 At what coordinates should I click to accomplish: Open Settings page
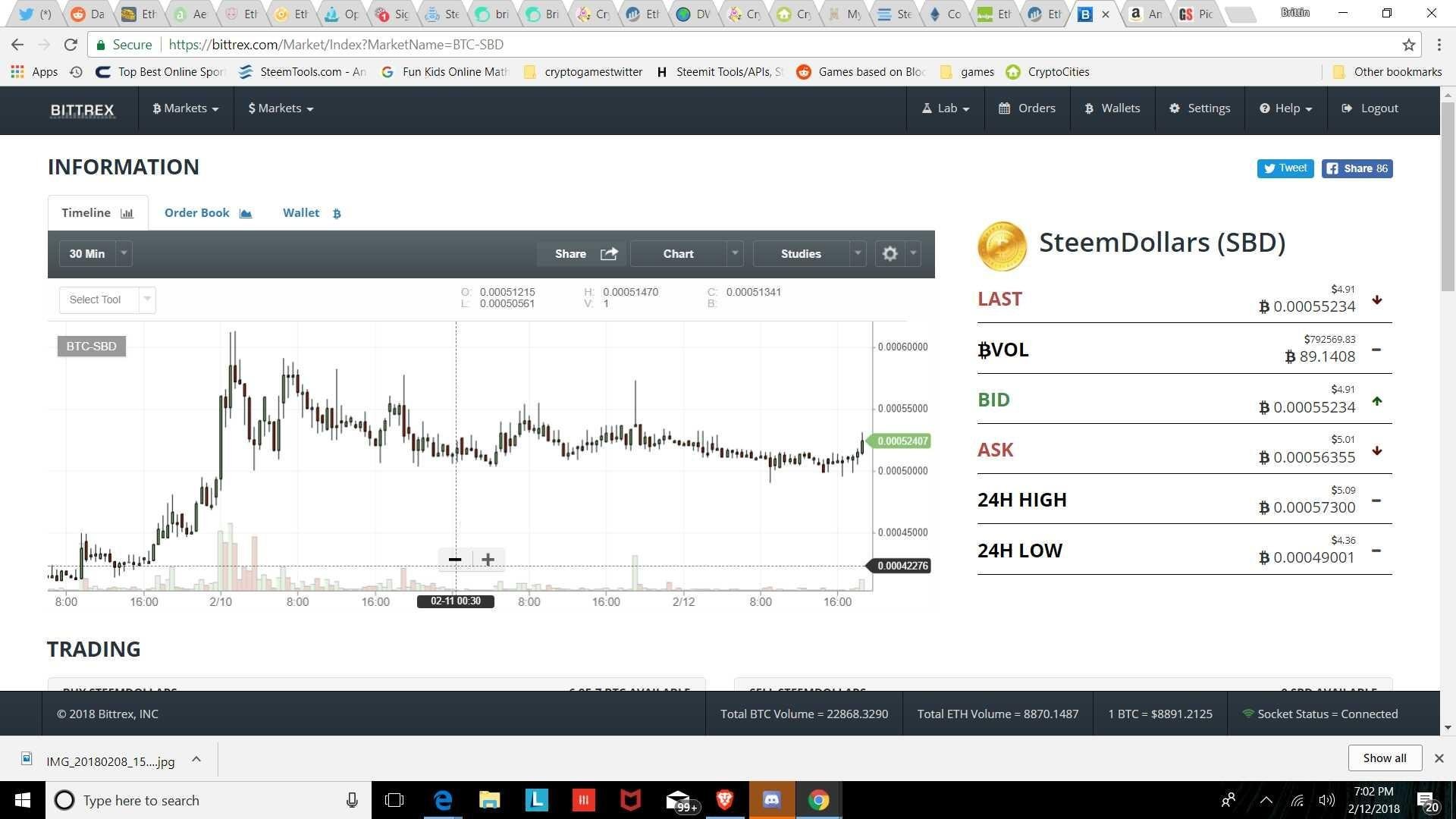(x=1200, y=108)
